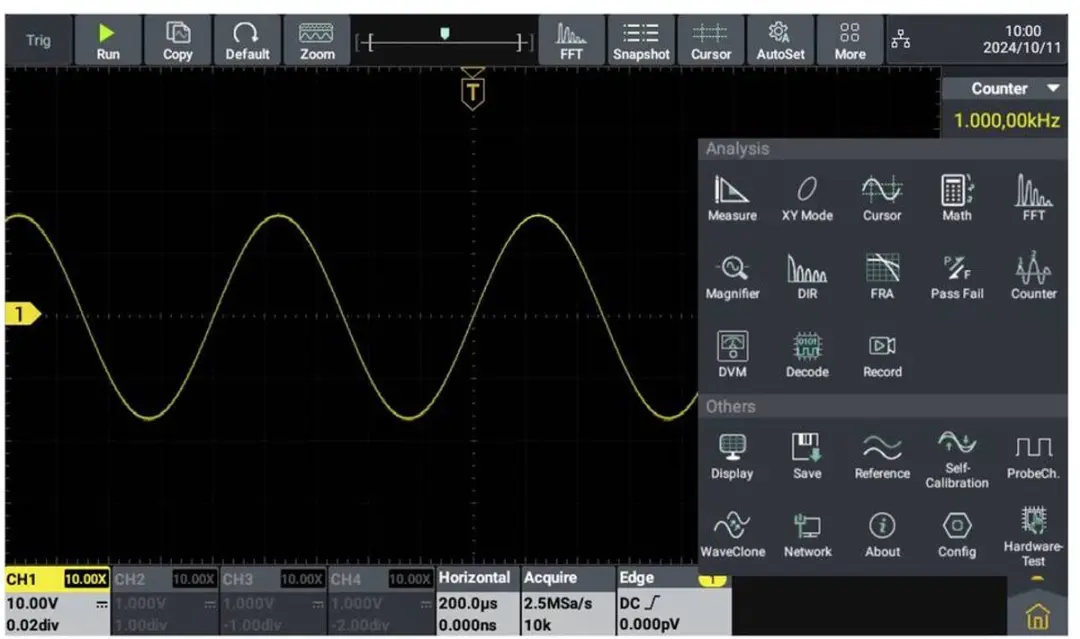Screen dimensions: 1080x639
Task: Click the Trig status indicator
Action: (x=39, y=41)
